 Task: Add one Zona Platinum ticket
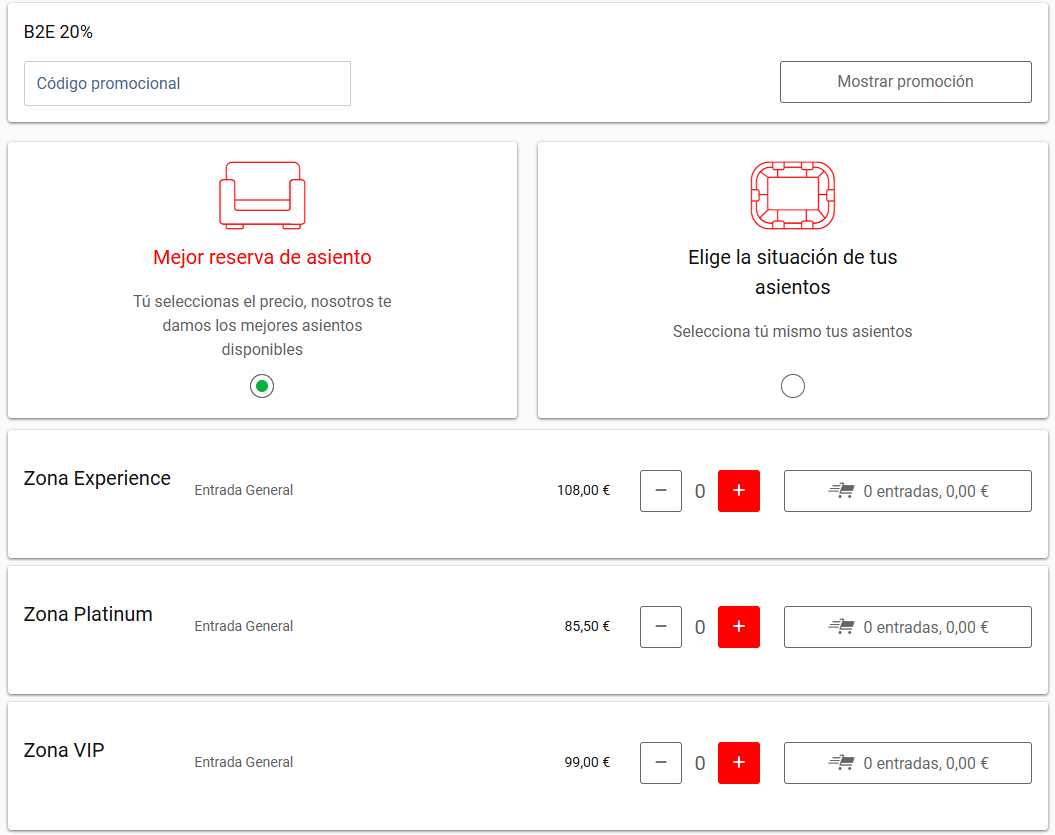[x=738, y=627]
